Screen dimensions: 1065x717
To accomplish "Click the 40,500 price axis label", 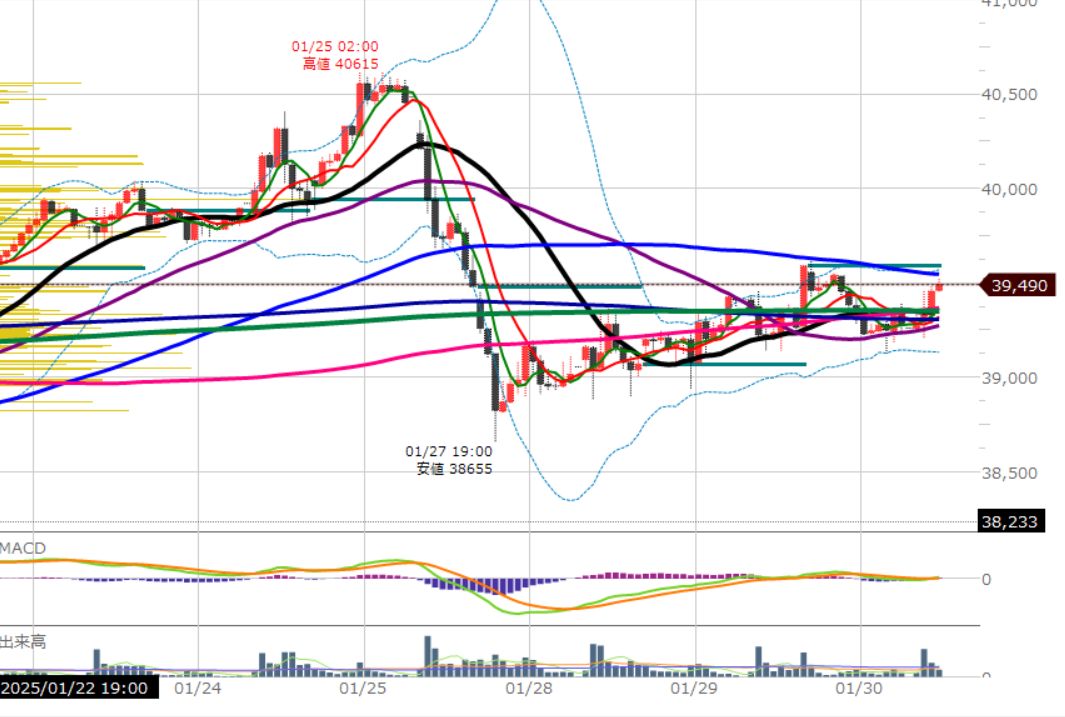I will coord(1009,94).
